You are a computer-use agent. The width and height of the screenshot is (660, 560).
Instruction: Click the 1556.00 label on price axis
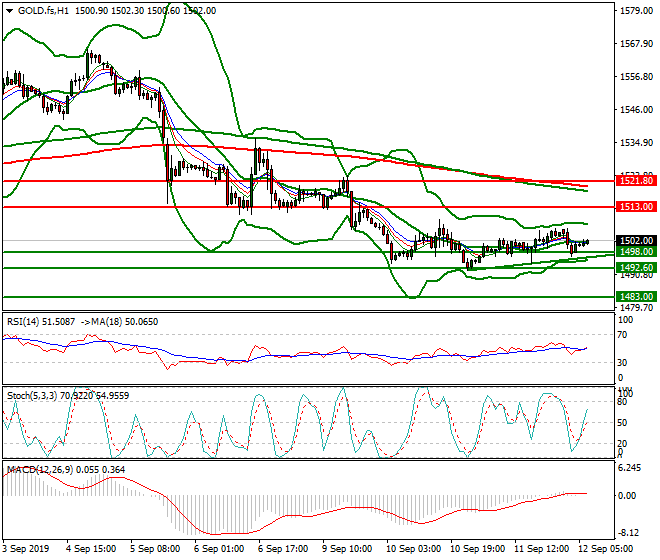point(636,77)
